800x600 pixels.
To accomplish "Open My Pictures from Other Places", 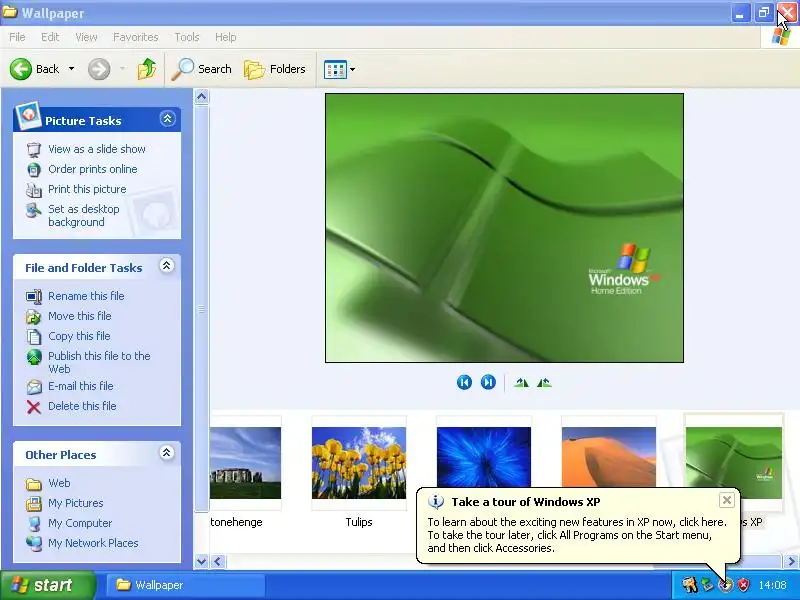I will pos(76,503).
